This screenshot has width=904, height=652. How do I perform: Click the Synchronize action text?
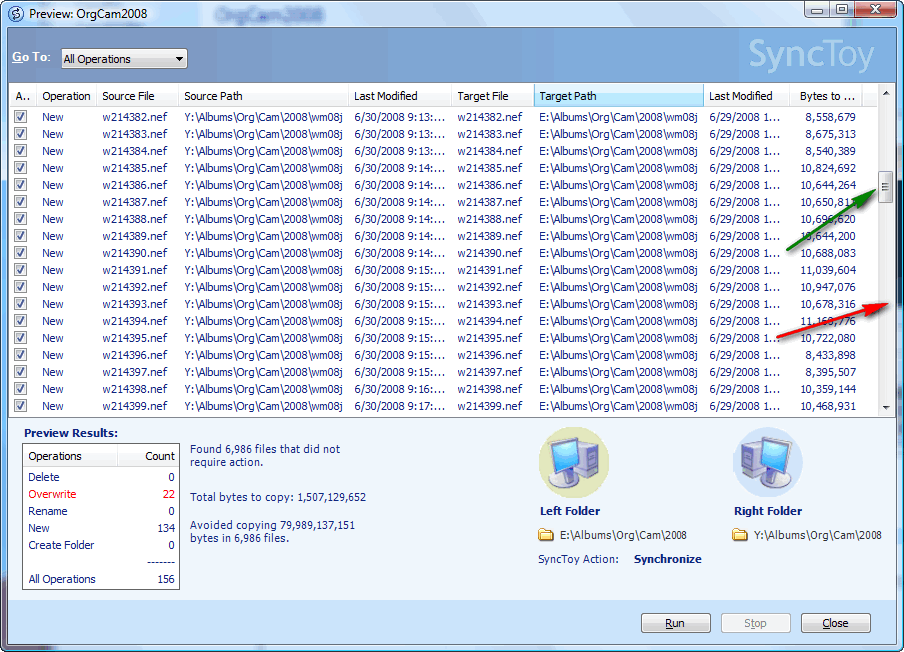[668, 559]
